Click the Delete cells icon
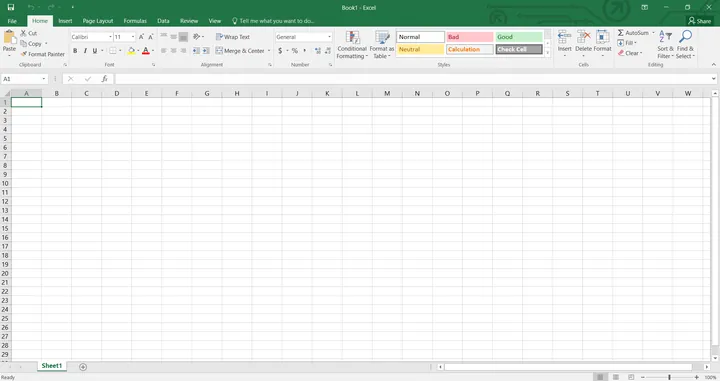Viewport: 720px width, 381px height. pos(584,37)
